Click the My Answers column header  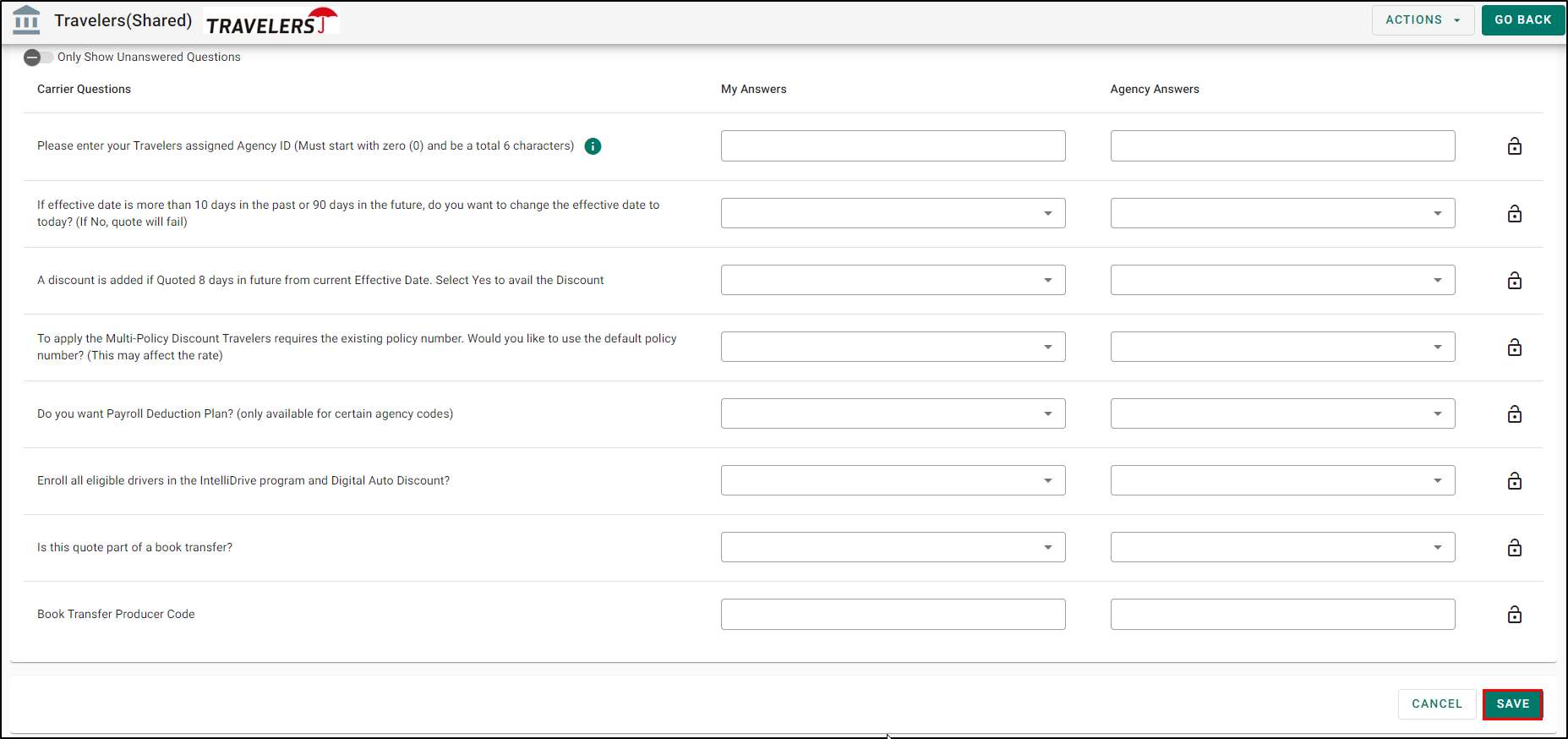pyautogui.click(x=753, y=89)
